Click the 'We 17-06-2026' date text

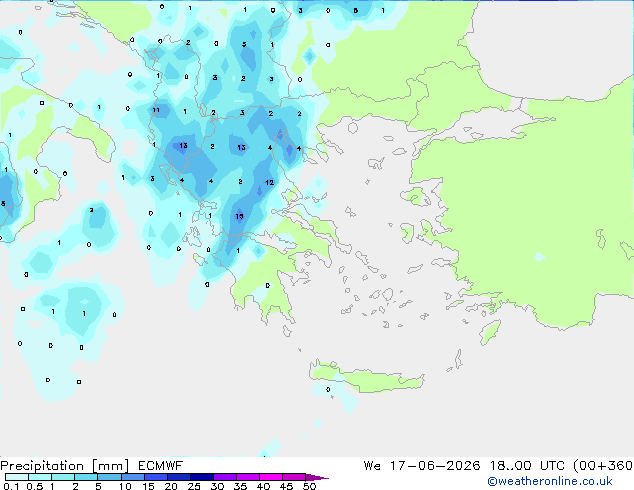pyautogui.click(x=422, y=466)
